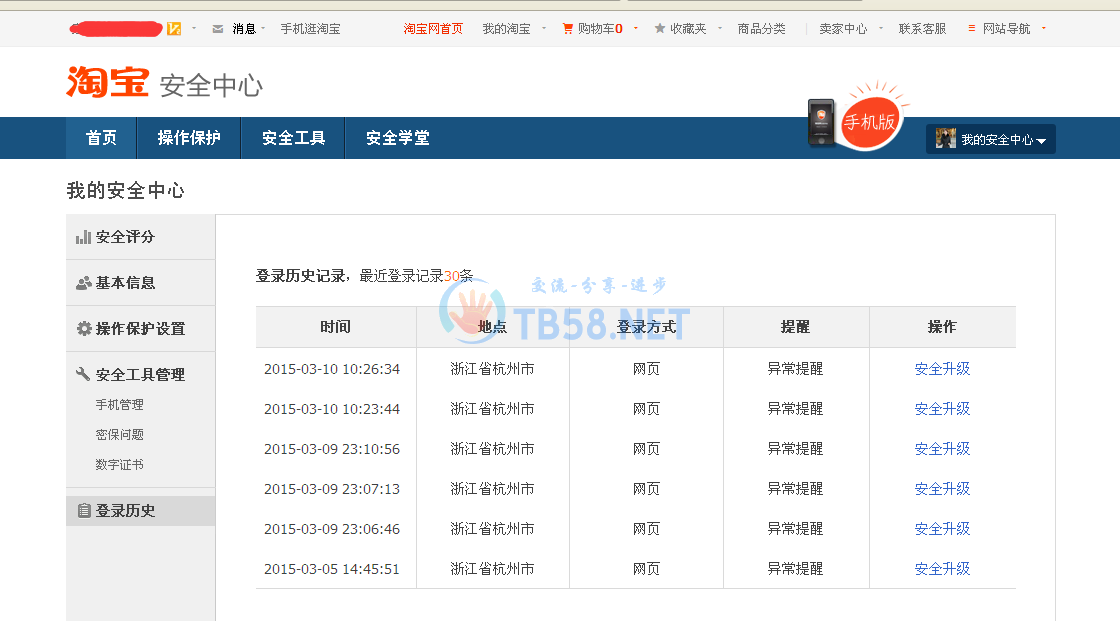Click 手机管理 in the sidebar submenu
The height and width of the screenshot is (621, 1120).
pos(121,404)
